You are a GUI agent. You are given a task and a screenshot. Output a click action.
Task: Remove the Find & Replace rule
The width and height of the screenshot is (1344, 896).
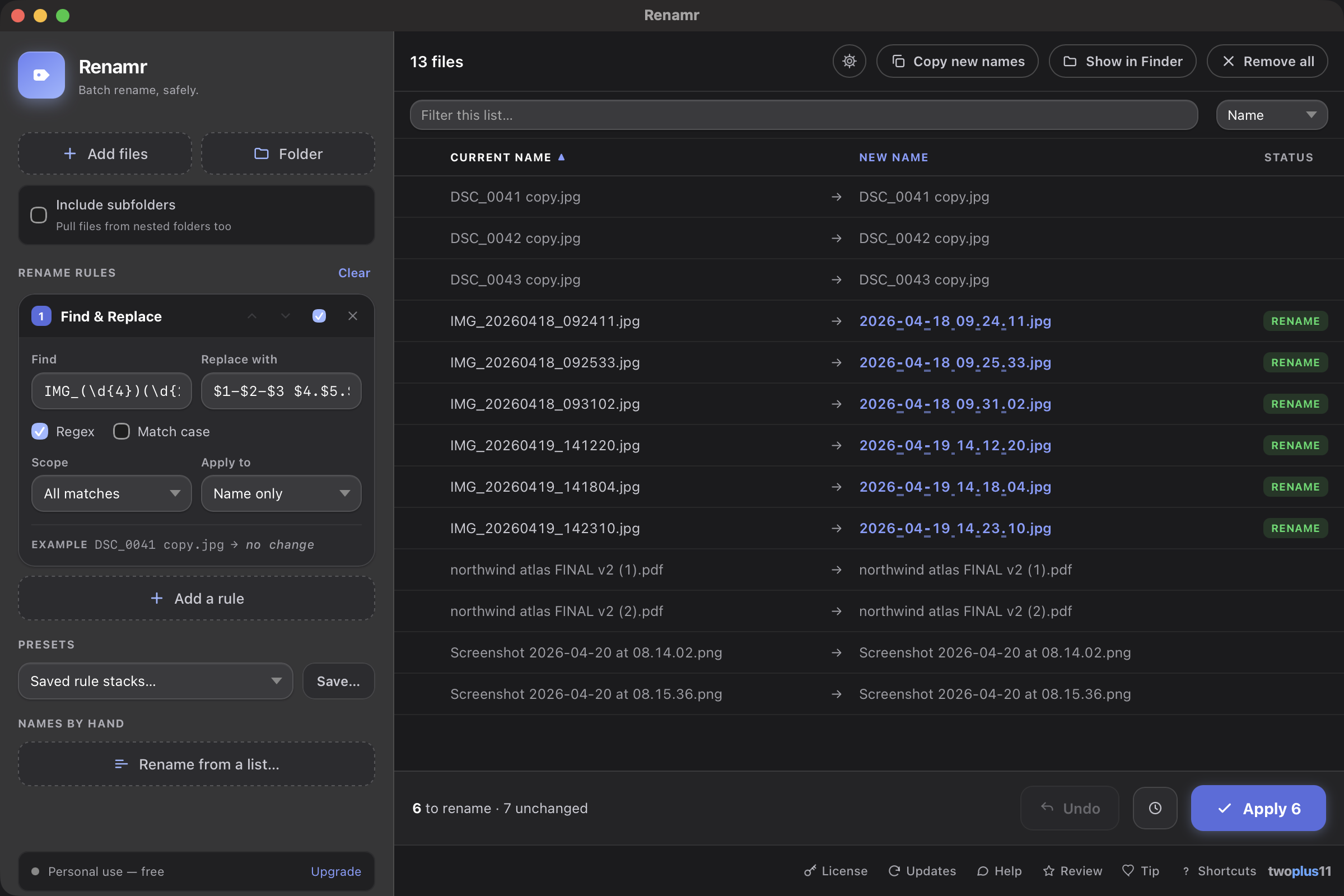(353, 316)
